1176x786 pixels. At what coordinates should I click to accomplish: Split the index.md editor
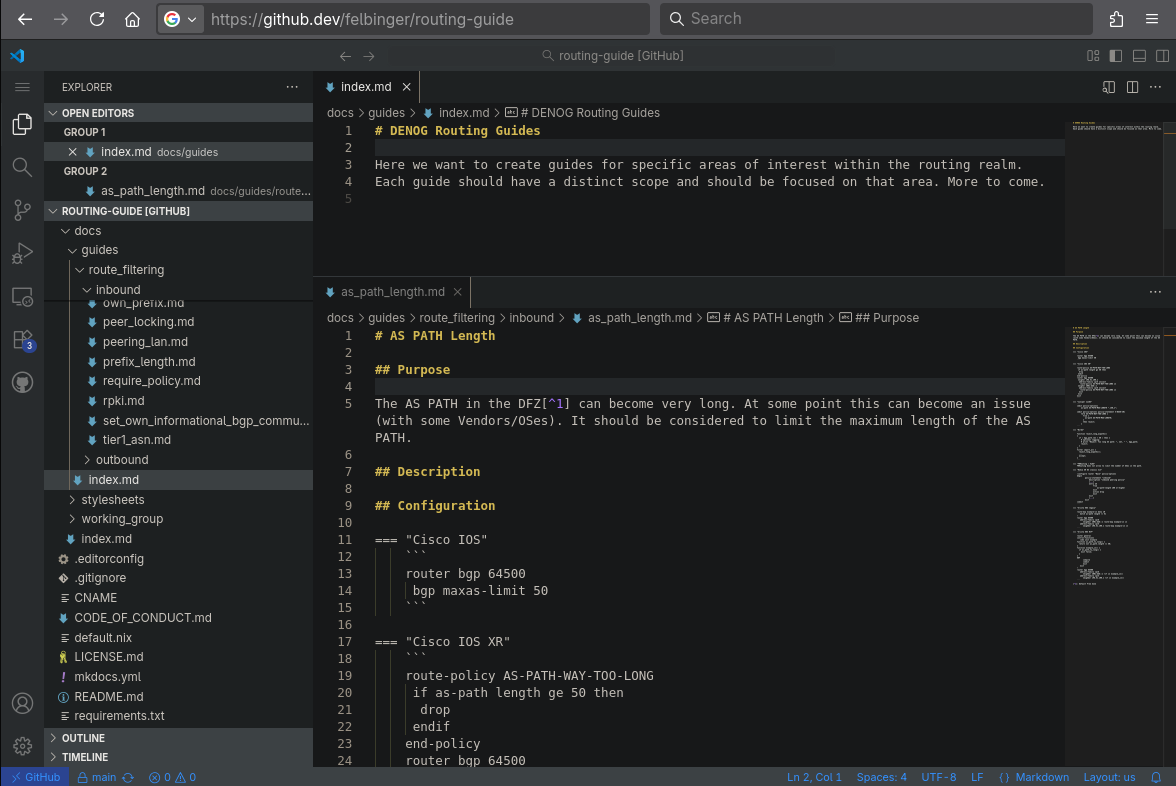(x=1132, y=87)
